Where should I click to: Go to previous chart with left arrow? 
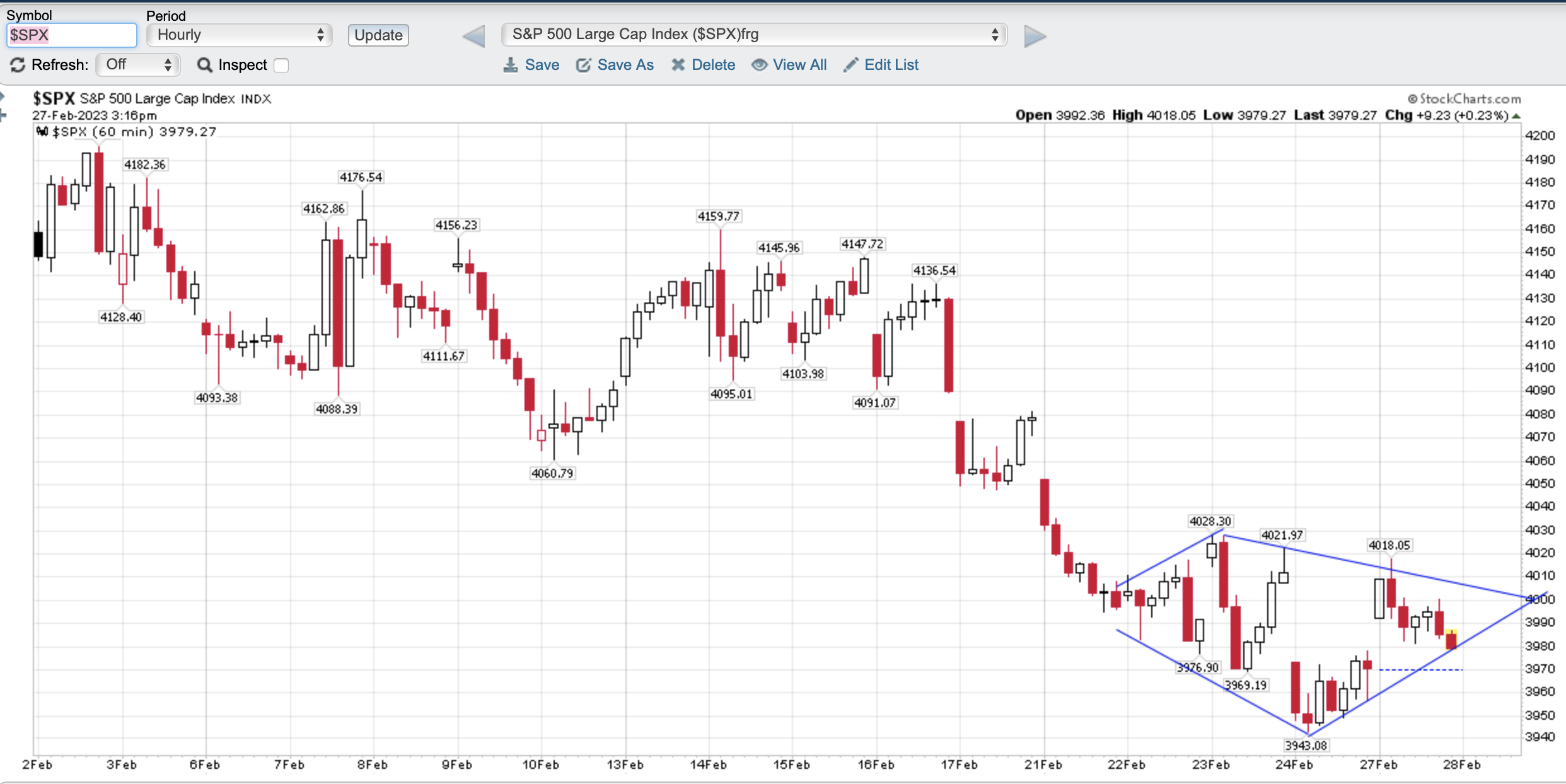tap(474, 36)
